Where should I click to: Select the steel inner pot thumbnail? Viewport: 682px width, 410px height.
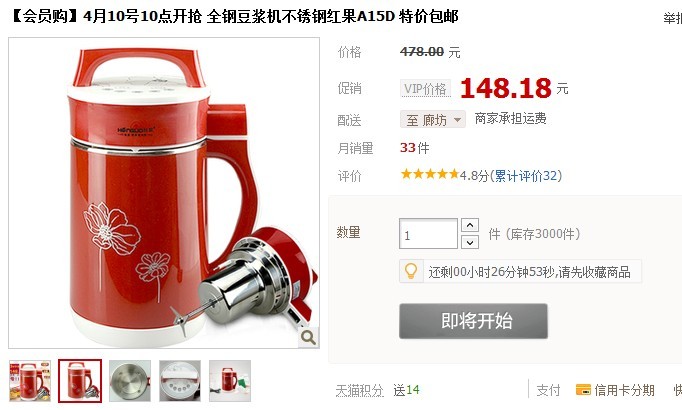click(x=130, y=381)
